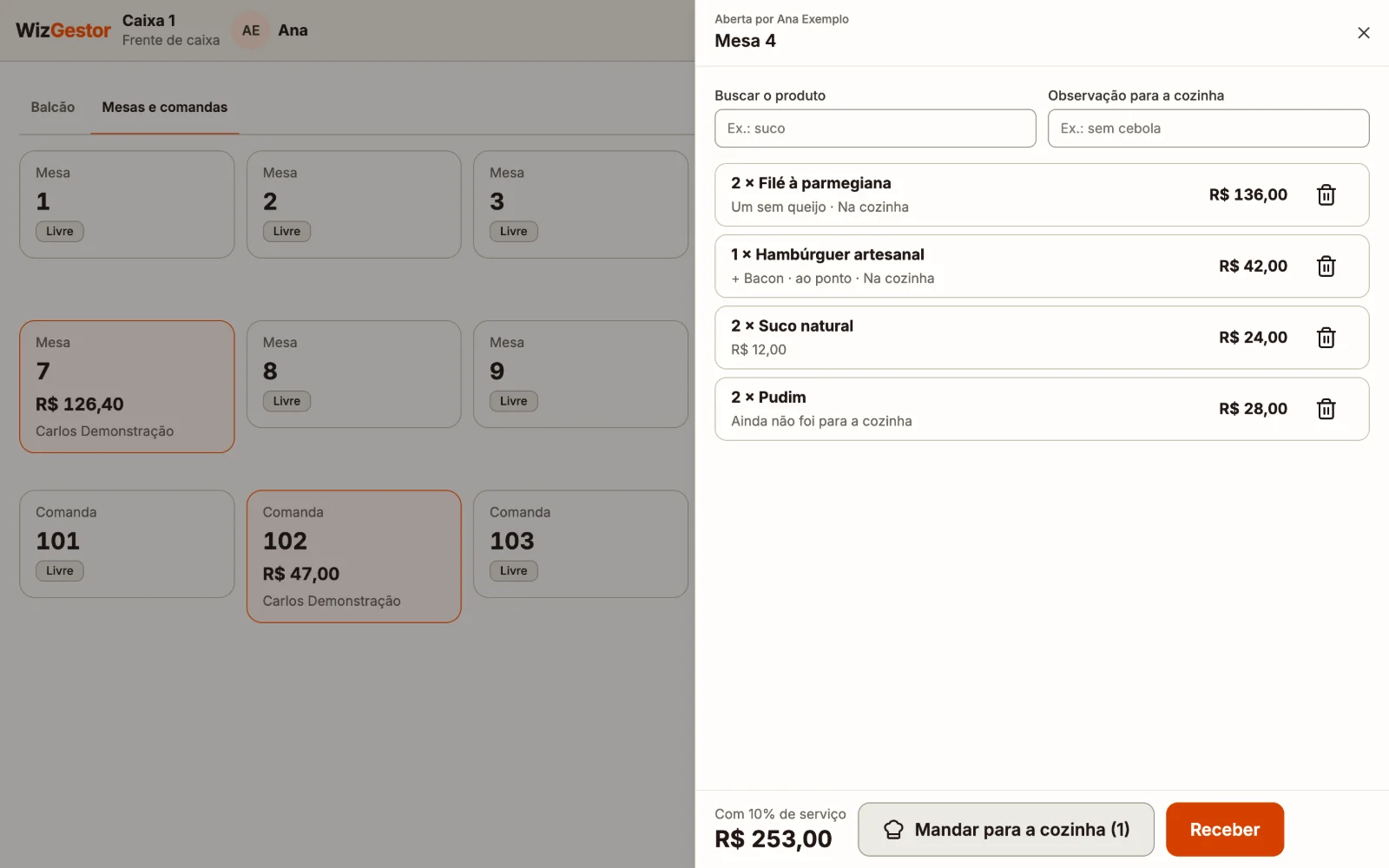Screen dimensions: 1389x868
Task: Delete the Filé à parmegiana item
Action: tap(1326, 195)
